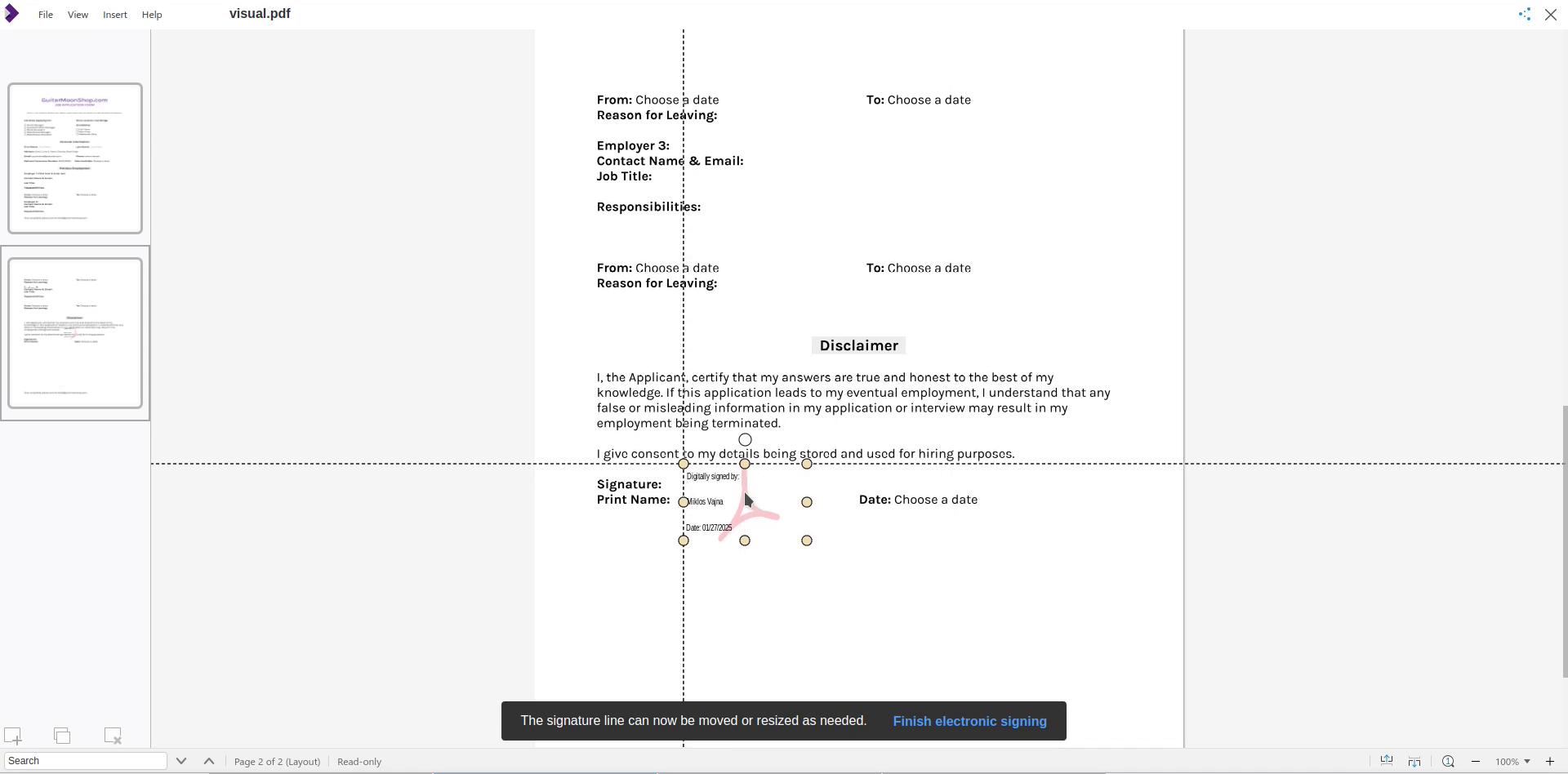Find previous search result up arrow
The height and width of the screenshot is (774, 1568).
[x=209, y=761]
